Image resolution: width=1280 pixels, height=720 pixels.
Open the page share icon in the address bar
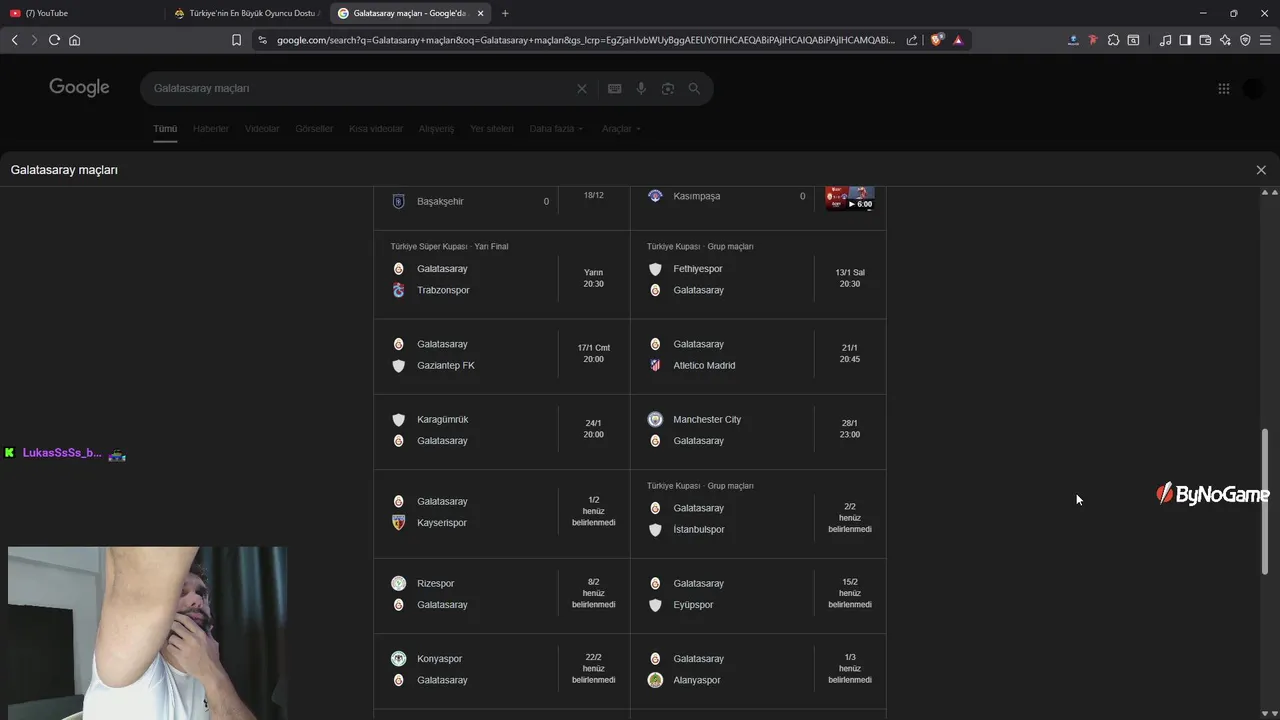pyautogui.click(x=912, y=40)
